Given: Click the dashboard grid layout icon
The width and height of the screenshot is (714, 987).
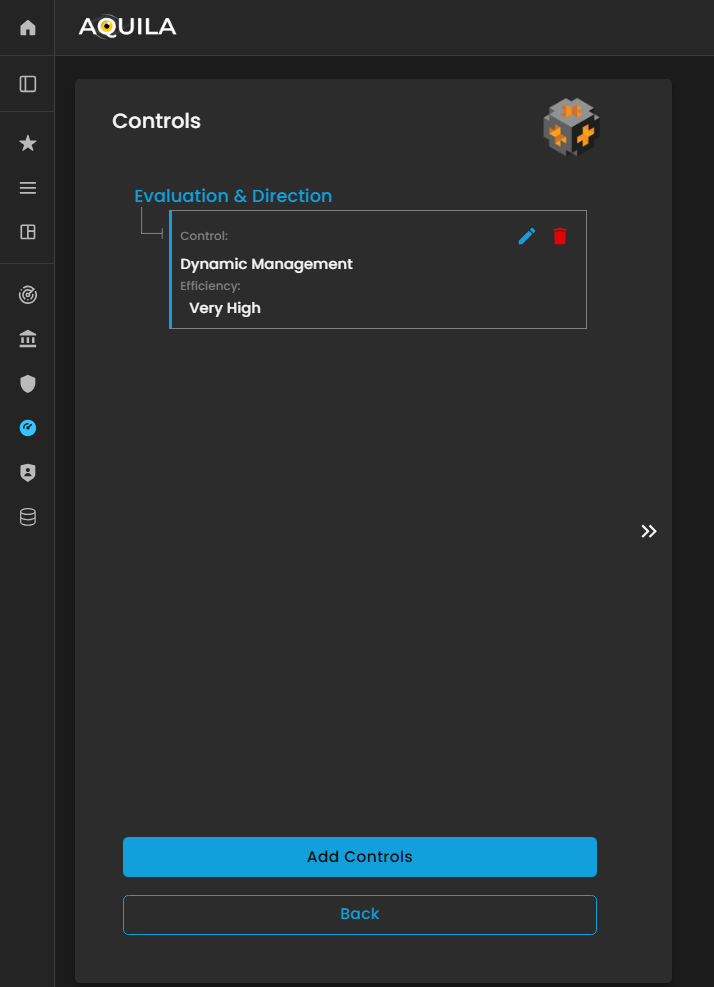Looking at the screenshot, I should click(28, 232).
